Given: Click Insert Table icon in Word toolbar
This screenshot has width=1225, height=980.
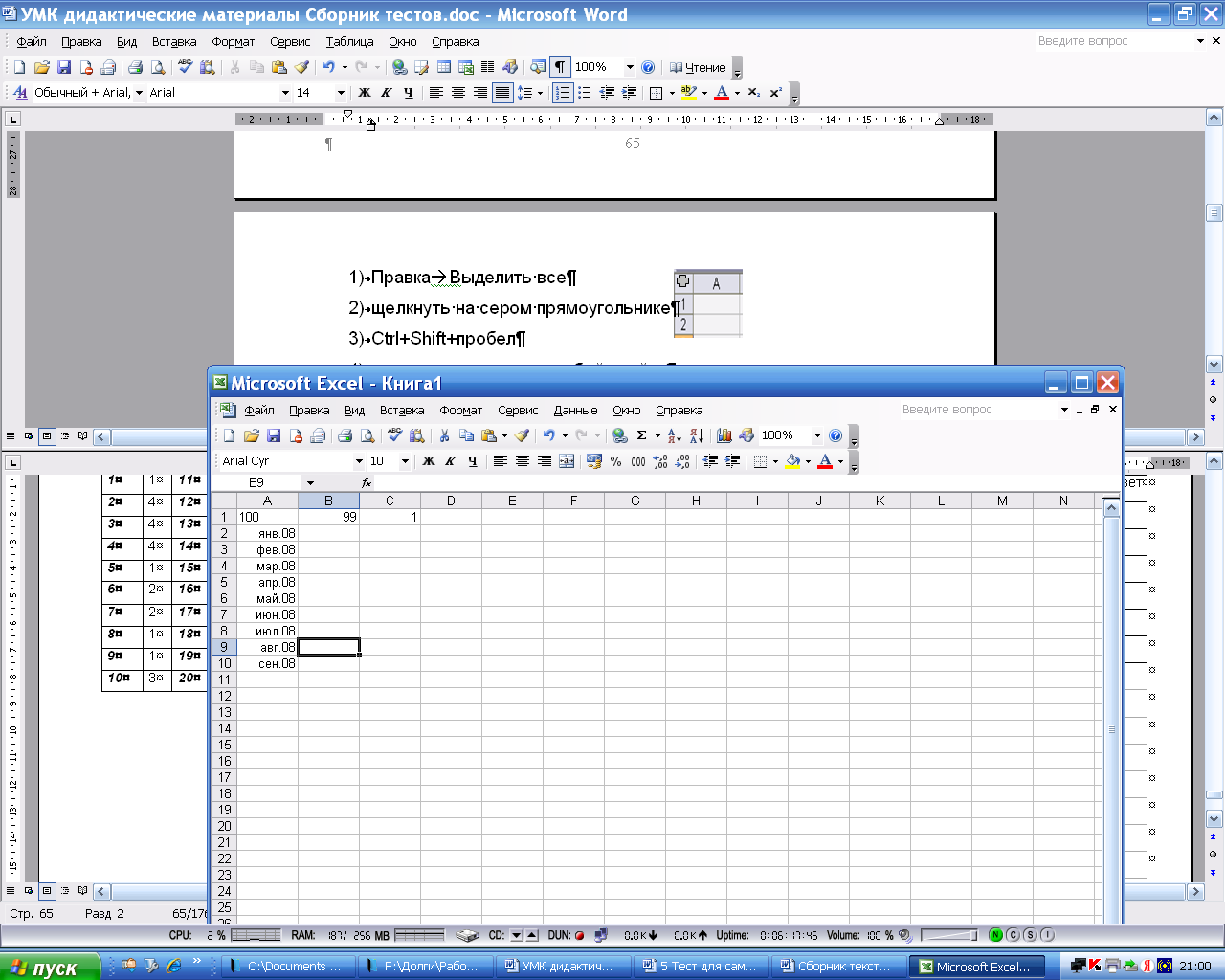Looking at the screenshot, I should [444, 67].
